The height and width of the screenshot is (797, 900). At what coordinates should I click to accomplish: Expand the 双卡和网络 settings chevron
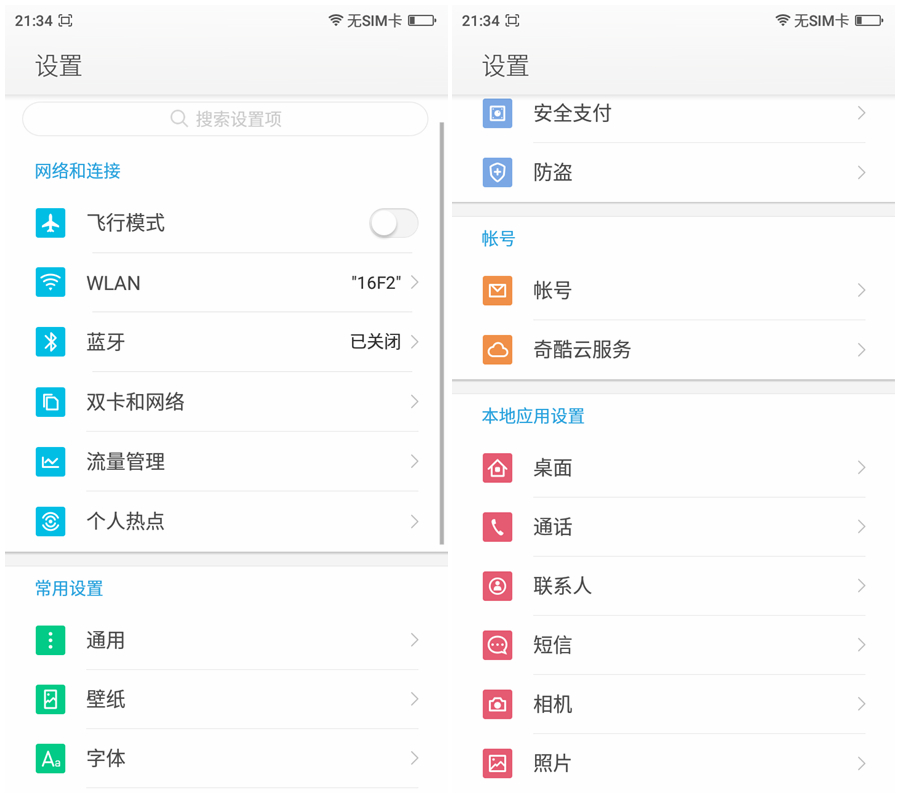tap(415, 402)
